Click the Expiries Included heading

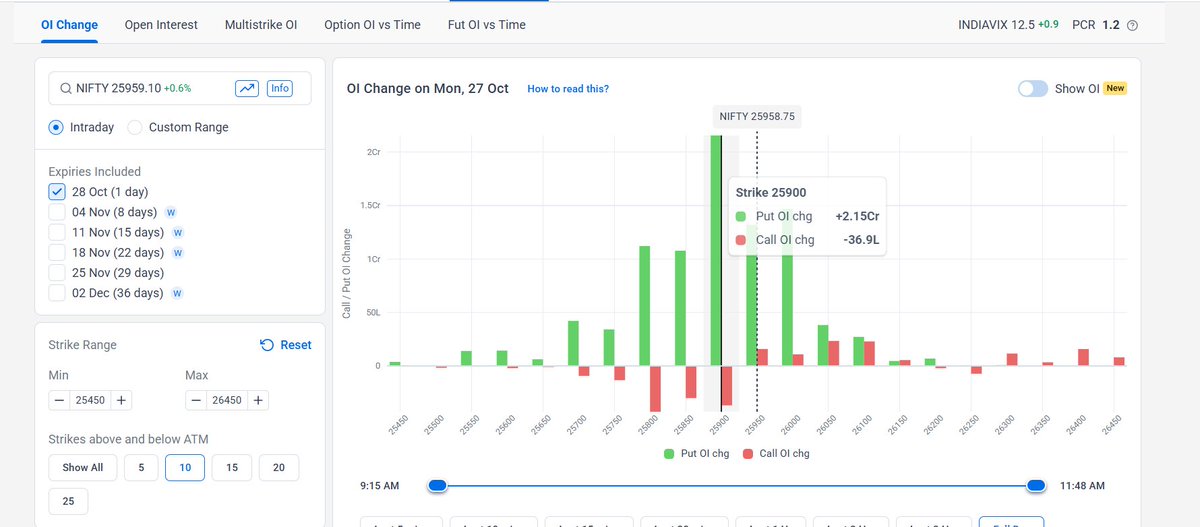click(x=95, y=171)
